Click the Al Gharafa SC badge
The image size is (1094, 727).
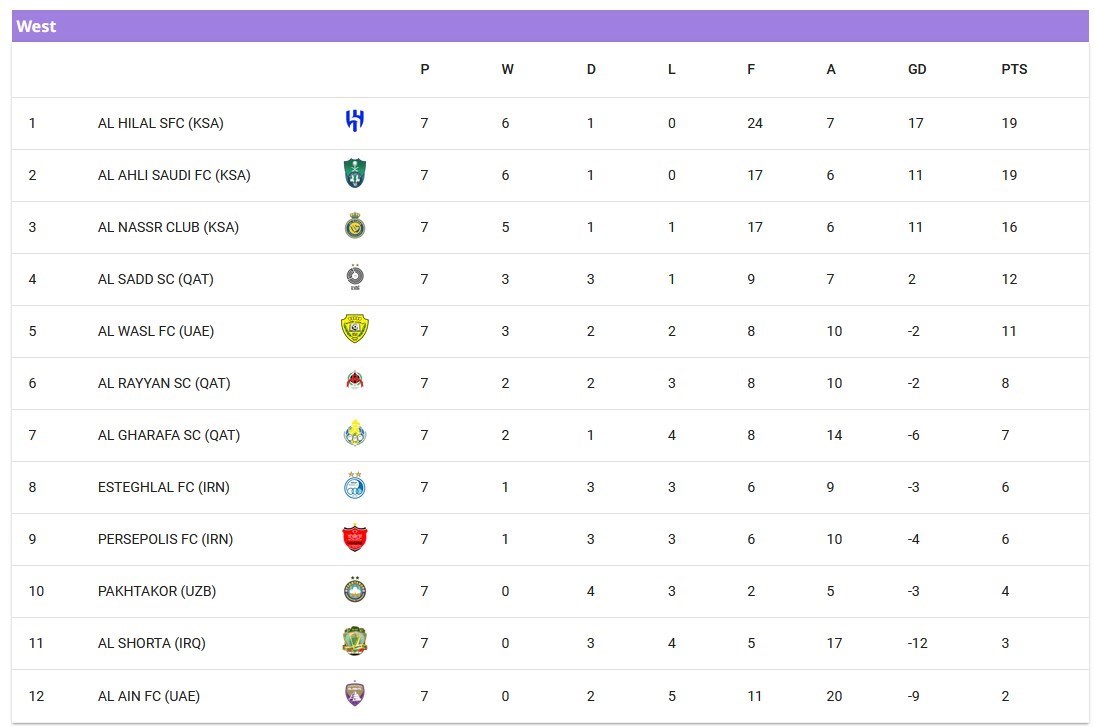point(355,434)
